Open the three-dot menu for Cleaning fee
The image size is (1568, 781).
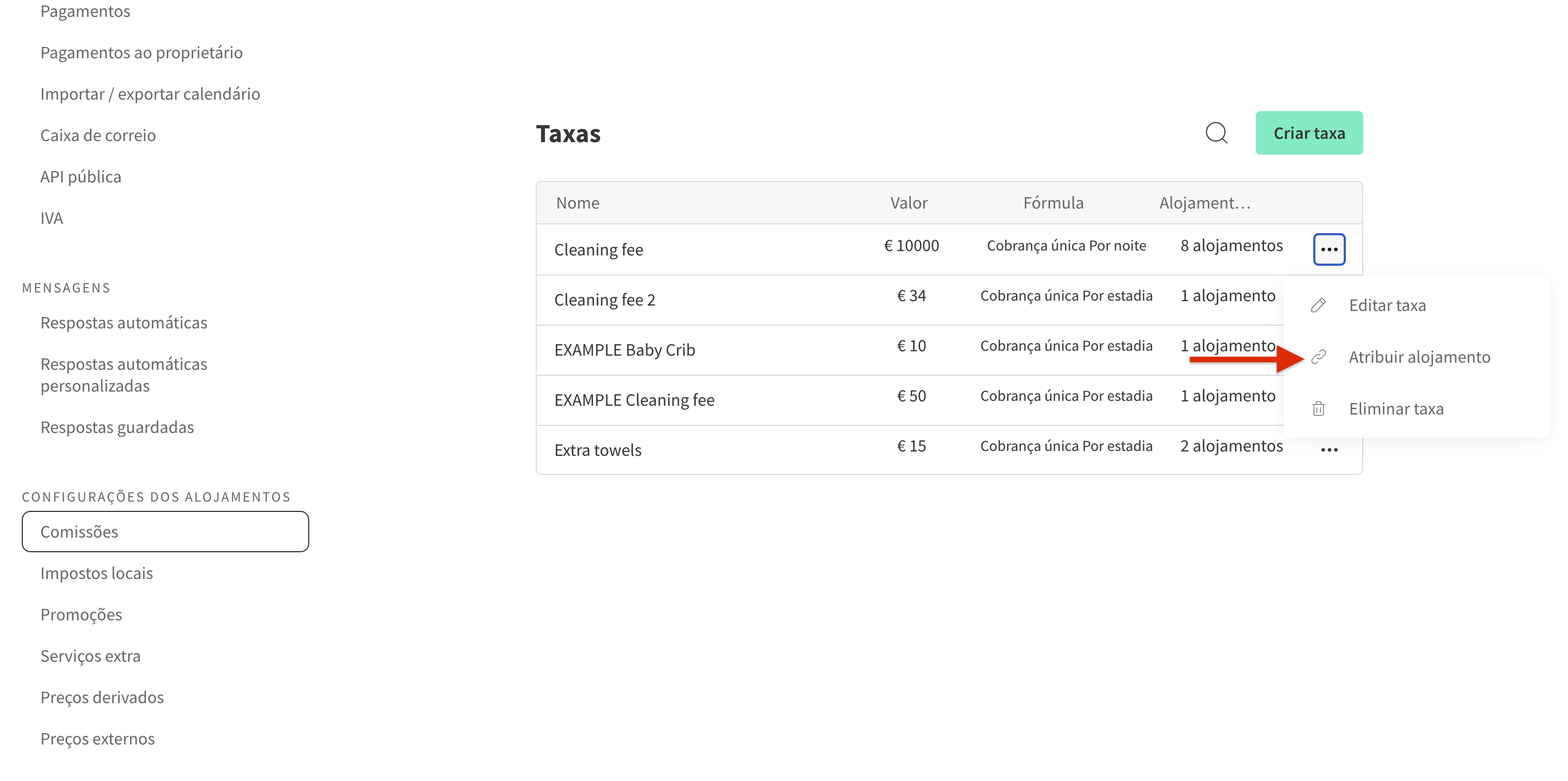coord(1329,249)
